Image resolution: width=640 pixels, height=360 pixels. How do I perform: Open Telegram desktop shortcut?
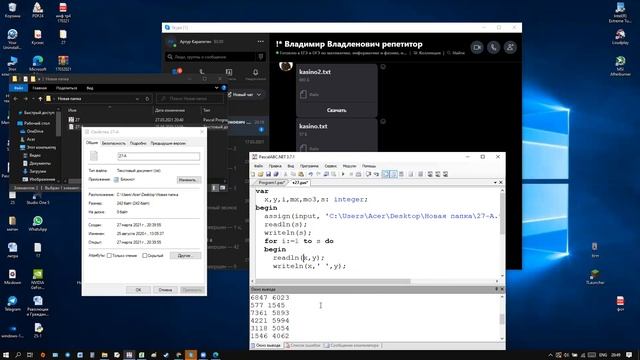coord(12,304)
